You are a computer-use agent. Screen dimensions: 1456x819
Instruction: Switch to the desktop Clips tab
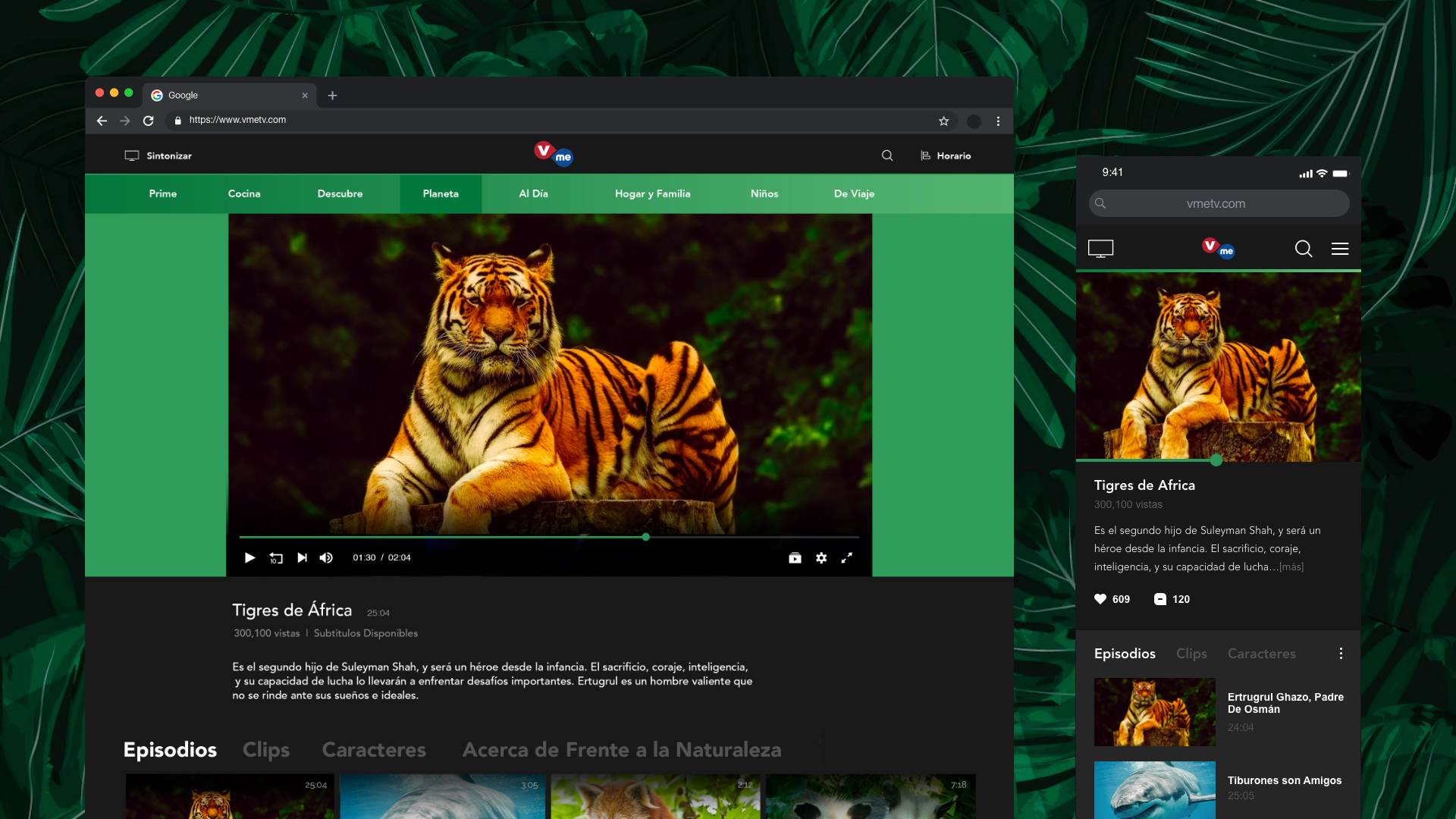point(266,750)
